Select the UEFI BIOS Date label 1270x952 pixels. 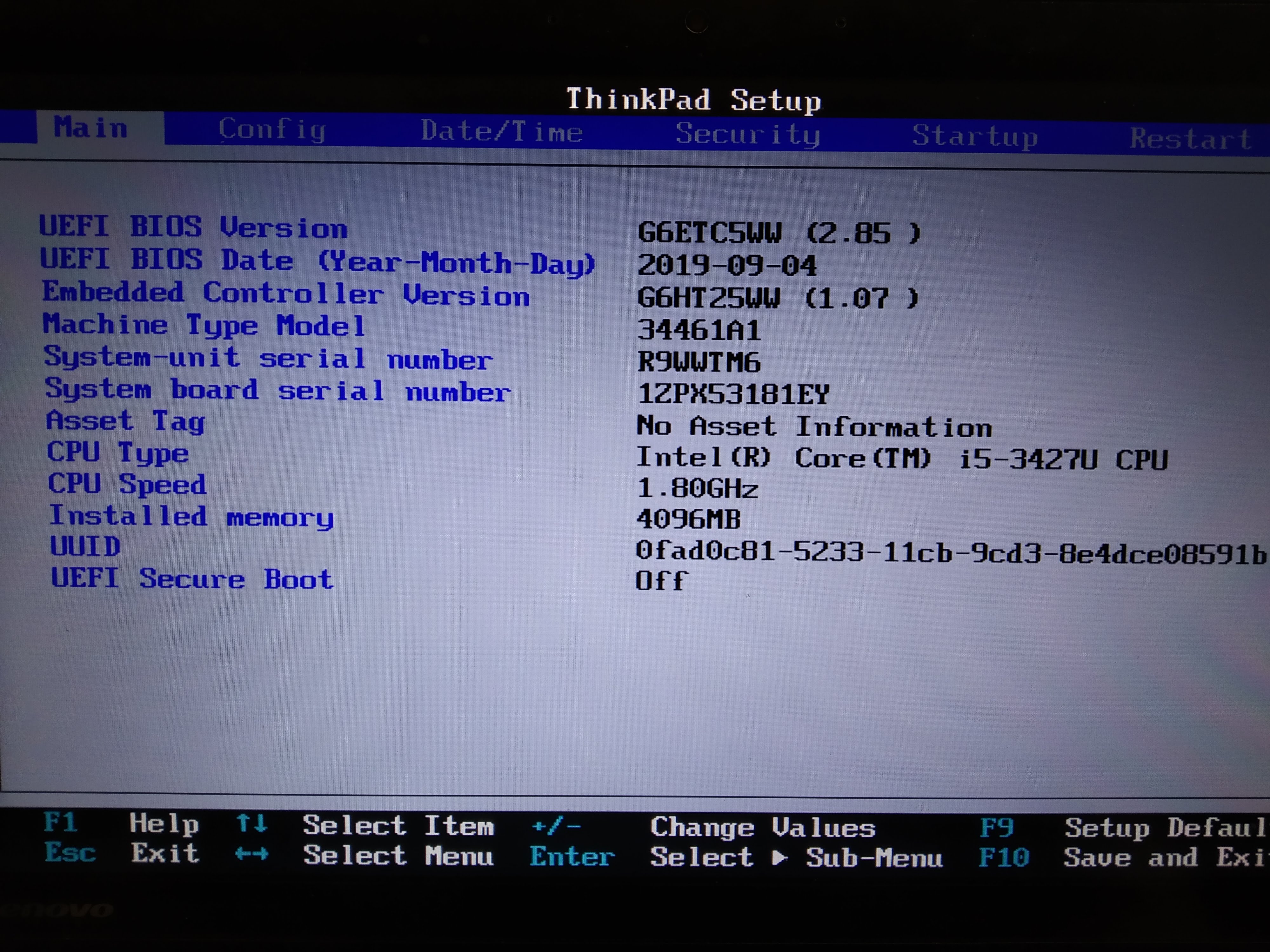tap(317, 262)
